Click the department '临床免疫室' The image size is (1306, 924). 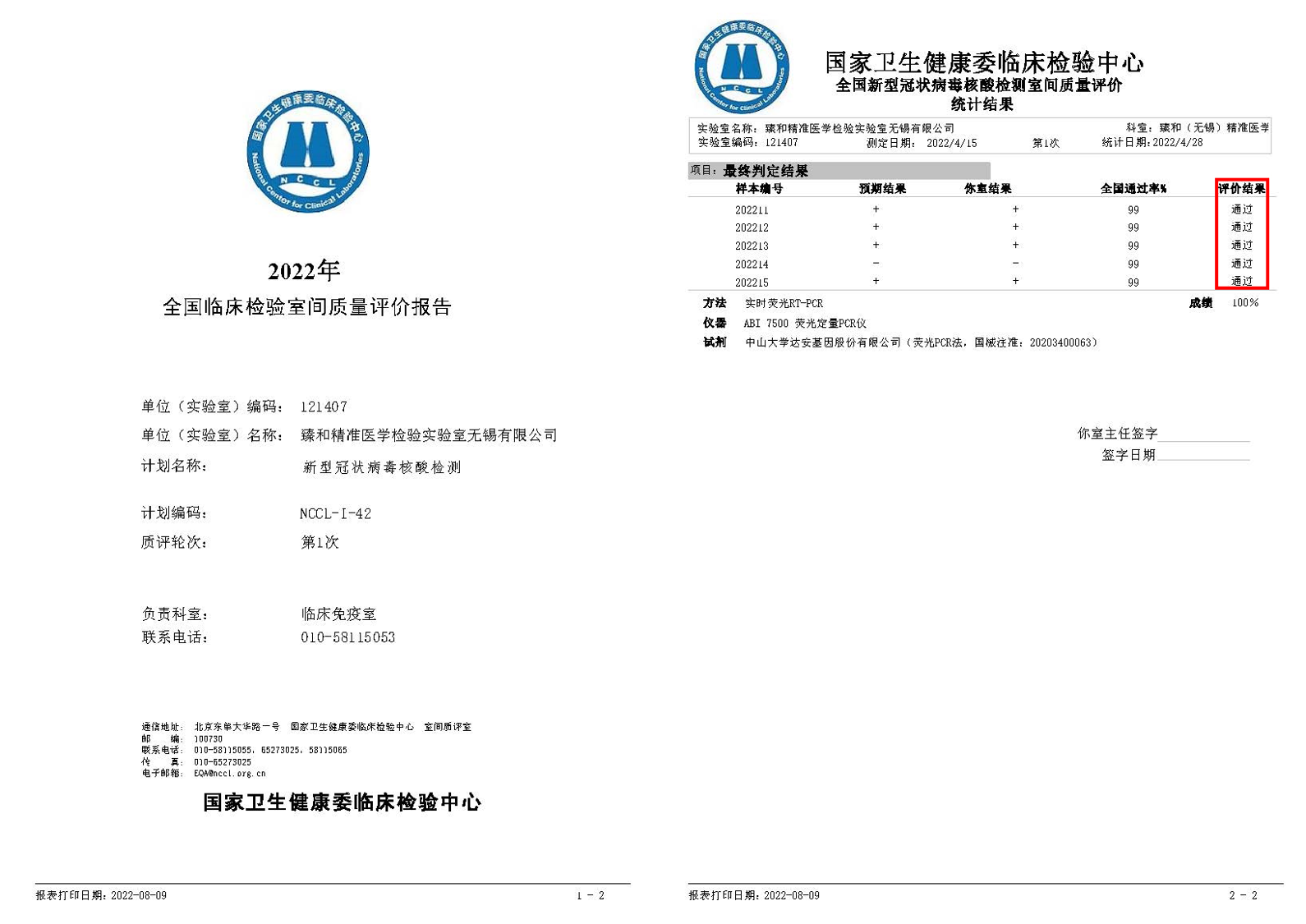point(338,614)
